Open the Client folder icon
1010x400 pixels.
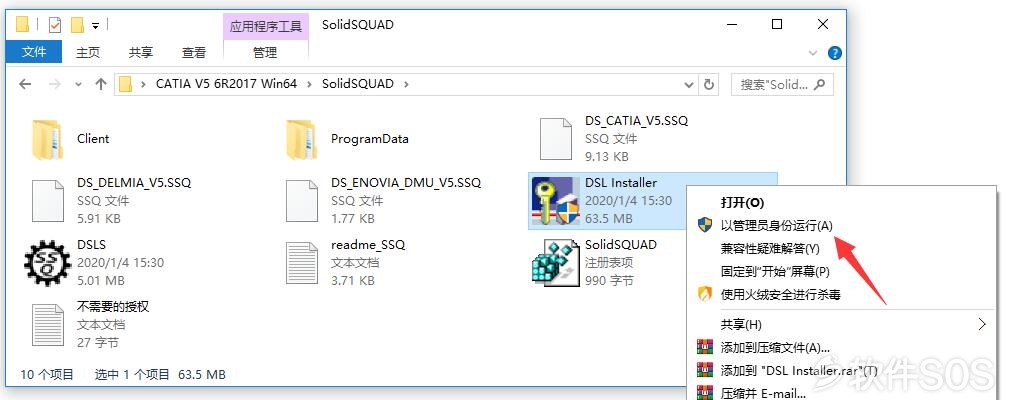pos(47,139)
